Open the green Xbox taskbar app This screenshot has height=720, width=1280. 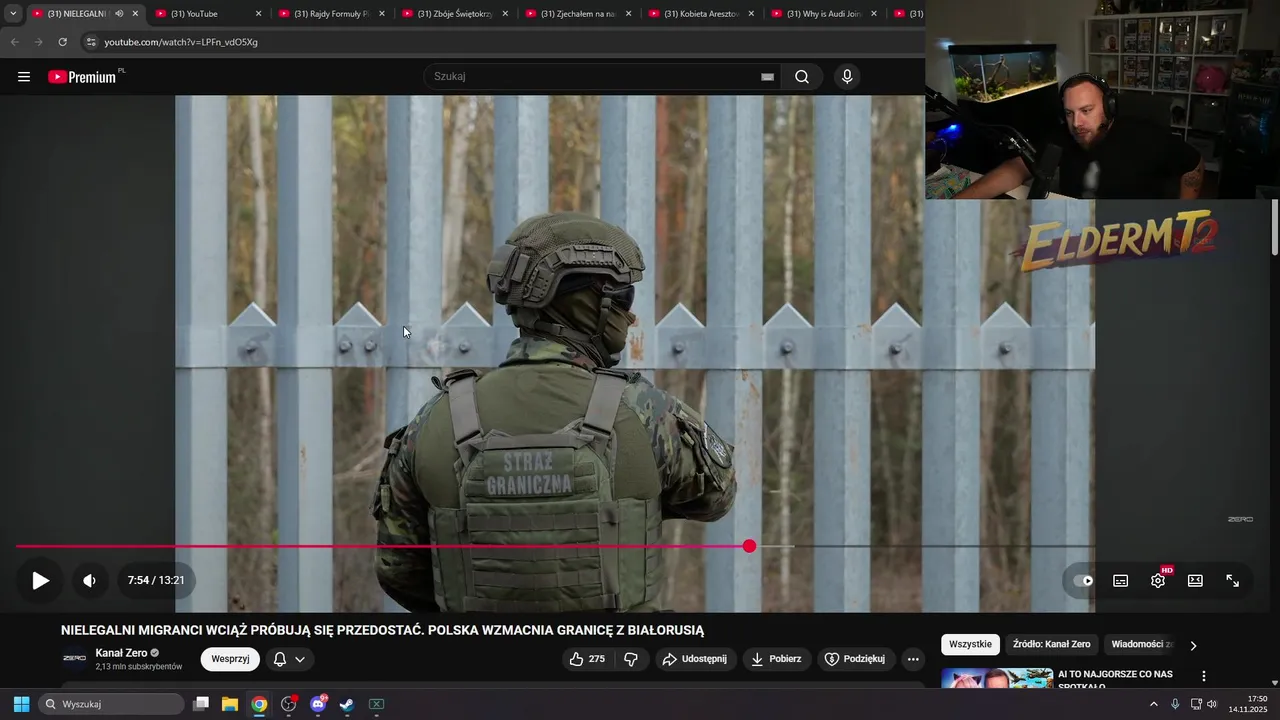click(x=377, y=704)
